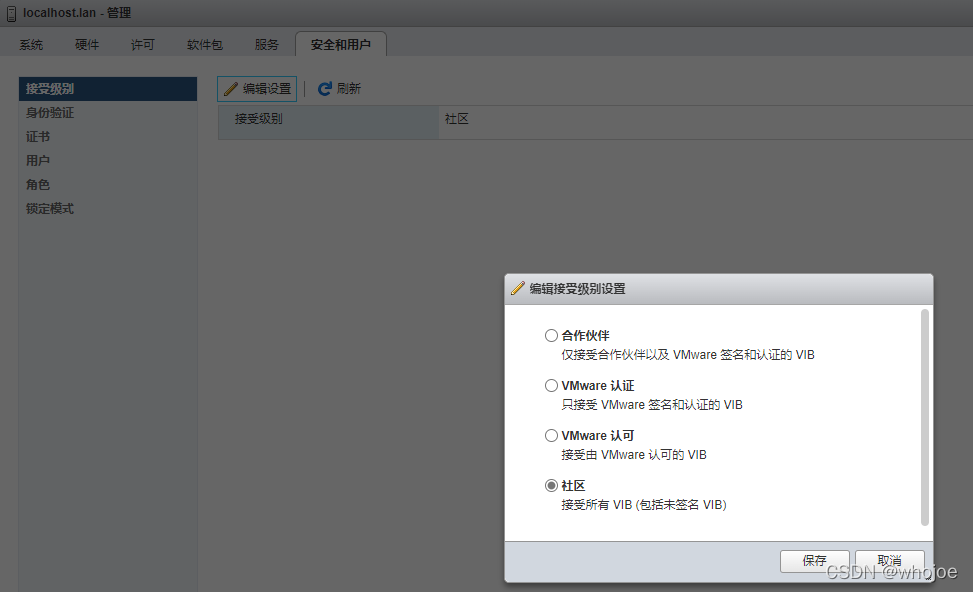The height and width of the screenshot is (592, 973).
Task: Select the VMware 认证 radio button
Action: [551, 385]
